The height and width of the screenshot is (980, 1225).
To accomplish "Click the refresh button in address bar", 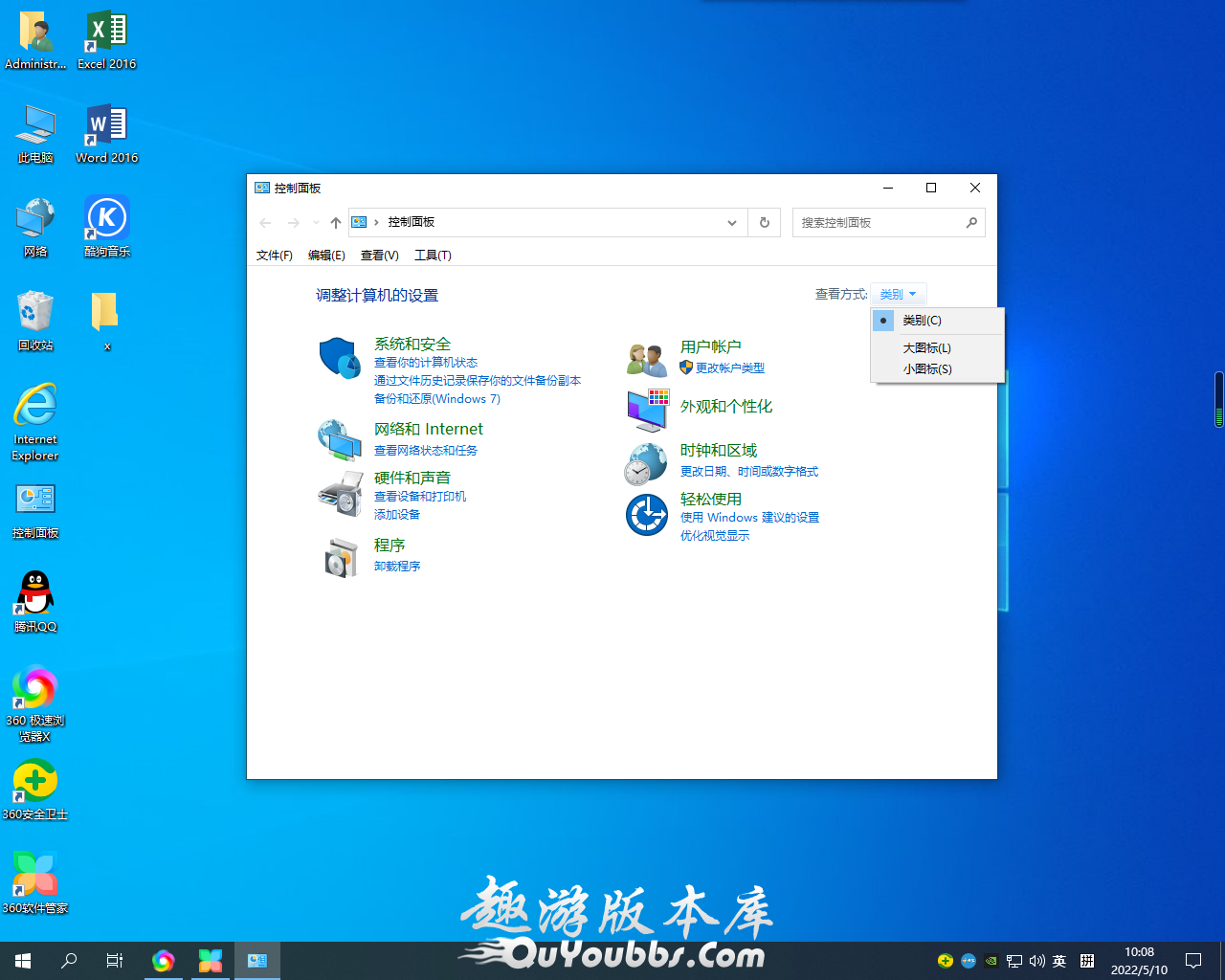I will point(764,222).
